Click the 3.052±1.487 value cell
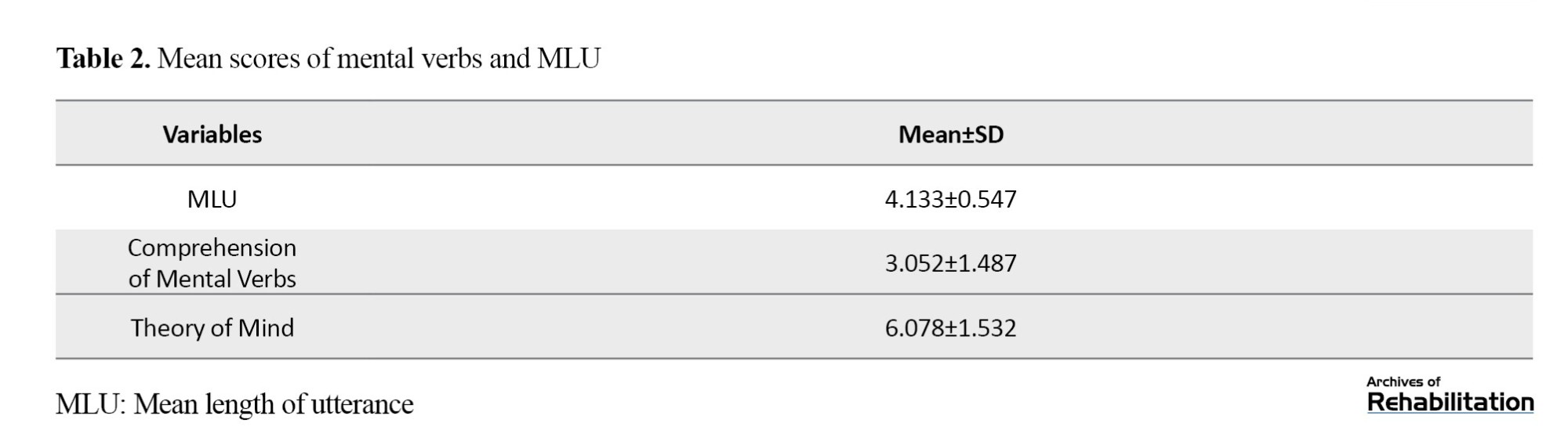Screen dimensions: 1568x441 950,263
